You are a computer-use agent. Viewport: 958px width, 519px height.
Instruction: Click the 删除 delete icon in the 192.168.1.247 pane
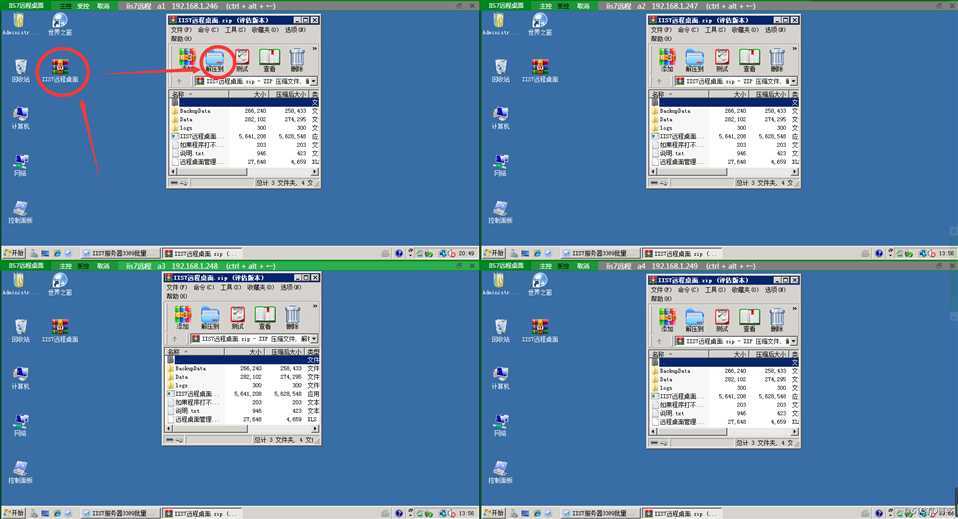[777, 60]
